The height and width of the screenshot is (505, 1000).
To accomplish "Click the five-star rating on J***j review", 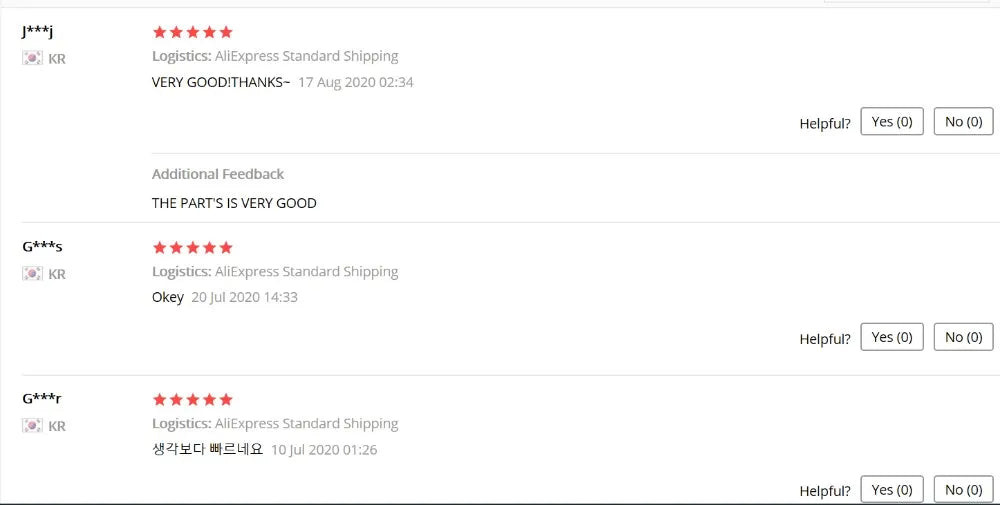I will [192, 32].
